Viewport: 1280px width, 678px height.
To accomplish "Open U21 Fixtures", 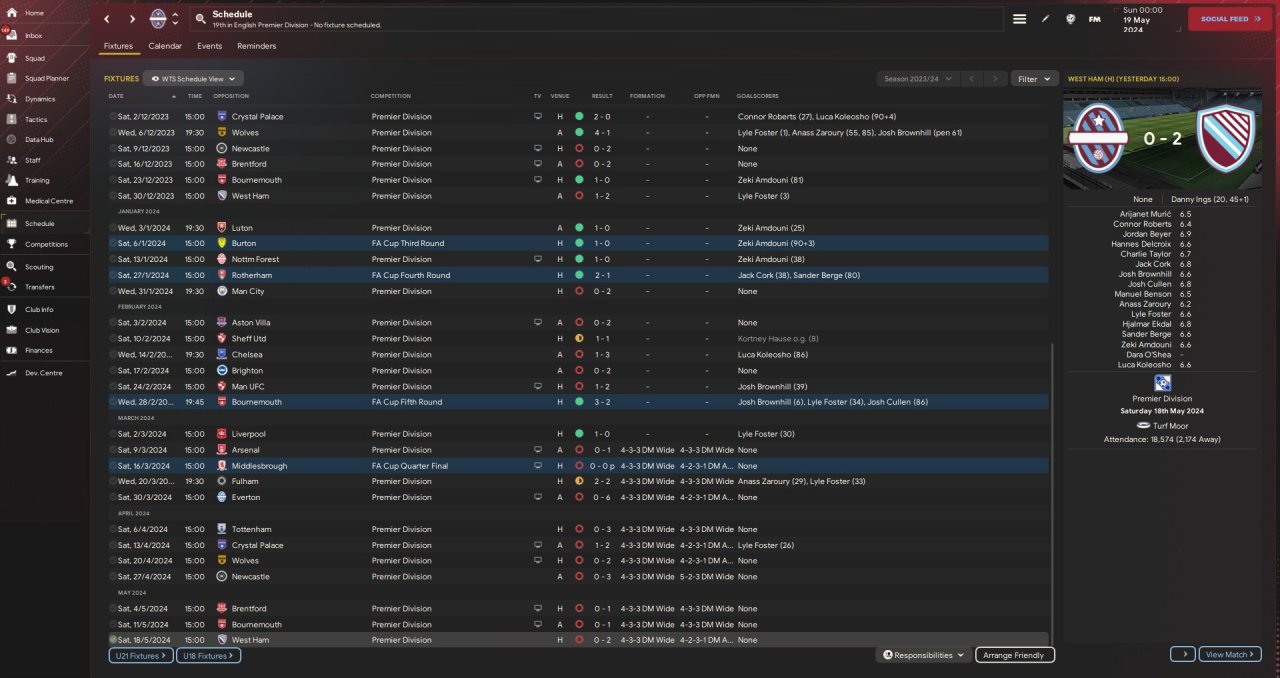I will click(140, 655).
